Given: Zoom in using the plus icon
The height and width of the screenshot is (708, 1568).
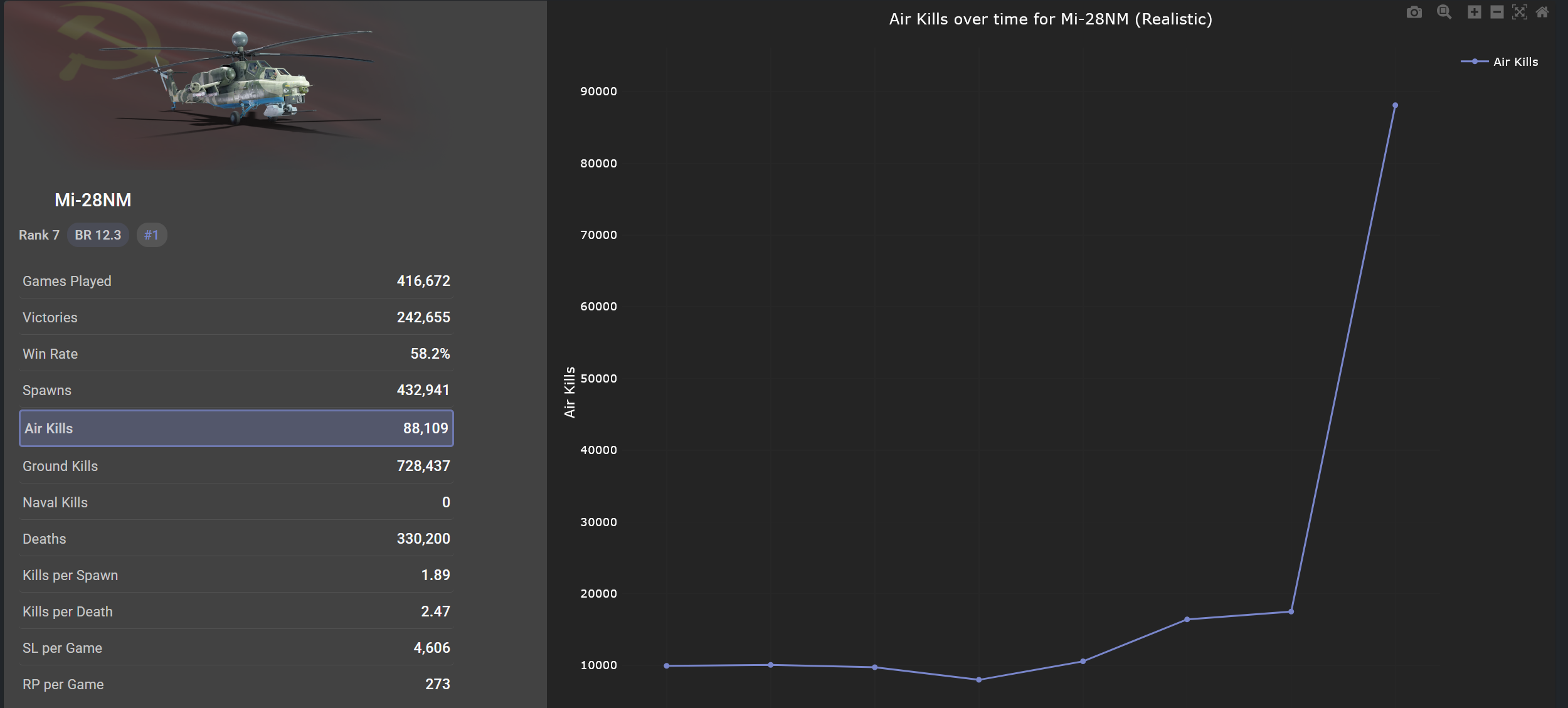Looking at the screenshot, I should [1474, 12].
